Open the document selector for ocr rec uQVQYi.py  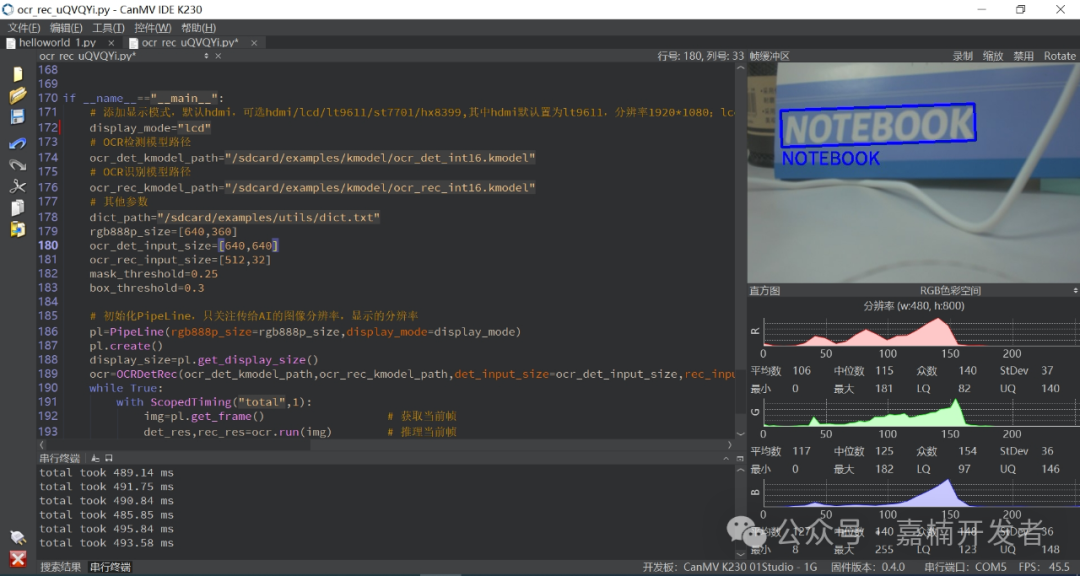pos(120,56)
